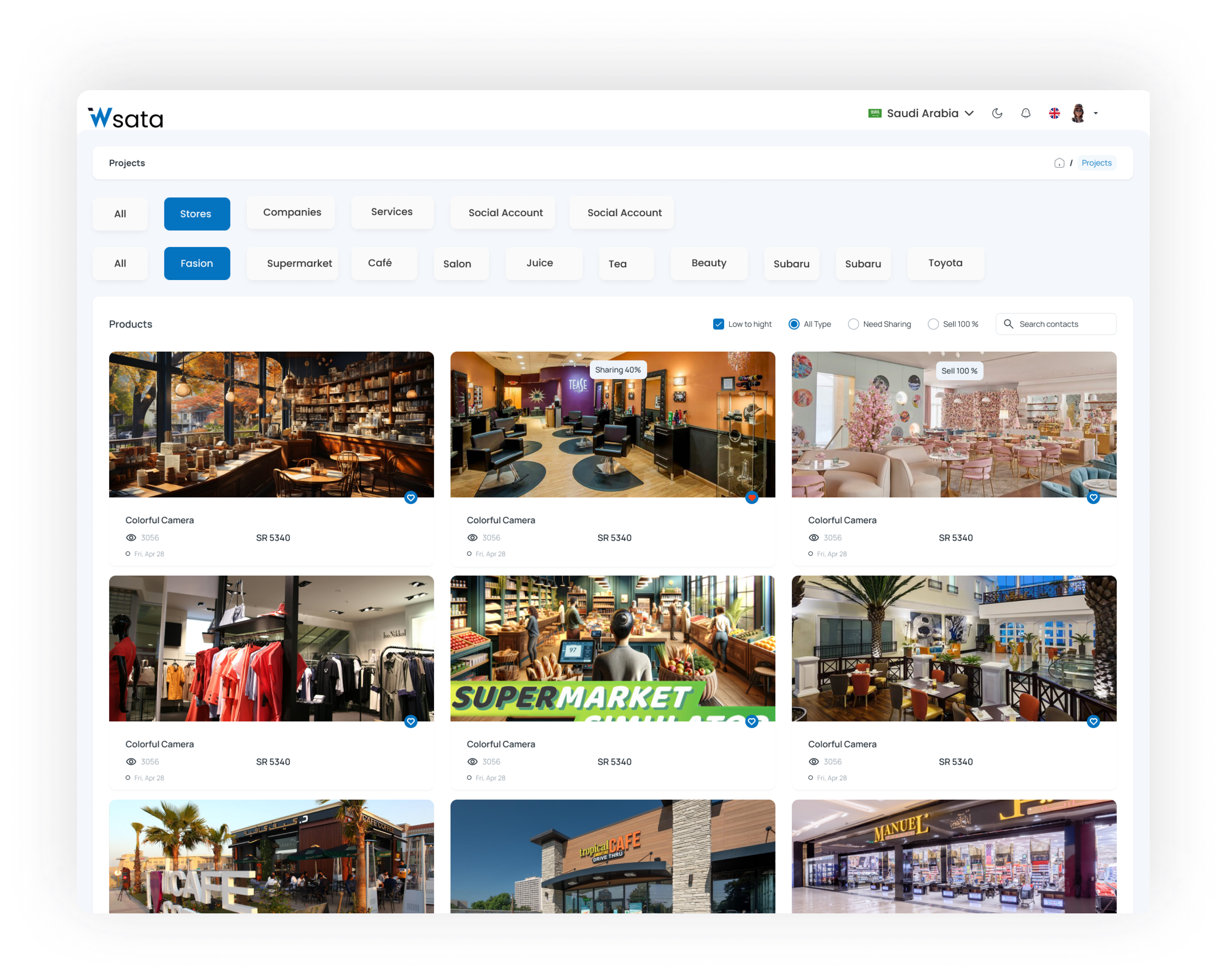Choose the All Type radio button
Image resolution: width=1232 pixels, height=977 pixels.
[794, 324]
